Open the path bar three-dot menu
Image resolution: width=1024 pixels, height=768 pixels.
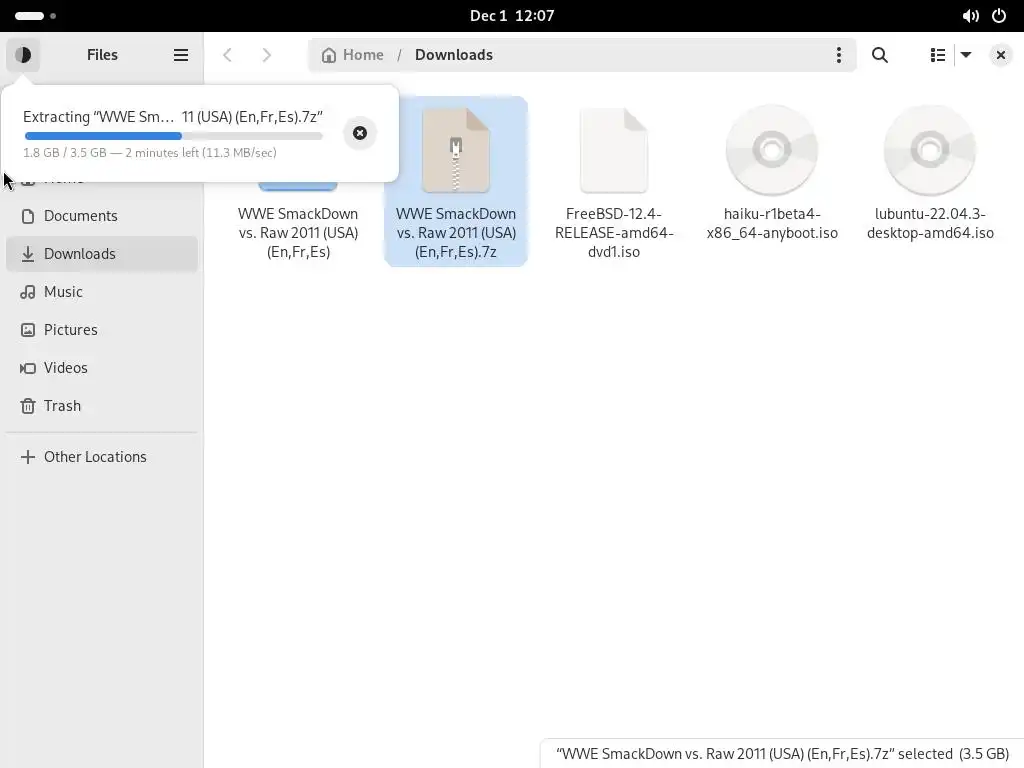(839, 55)
